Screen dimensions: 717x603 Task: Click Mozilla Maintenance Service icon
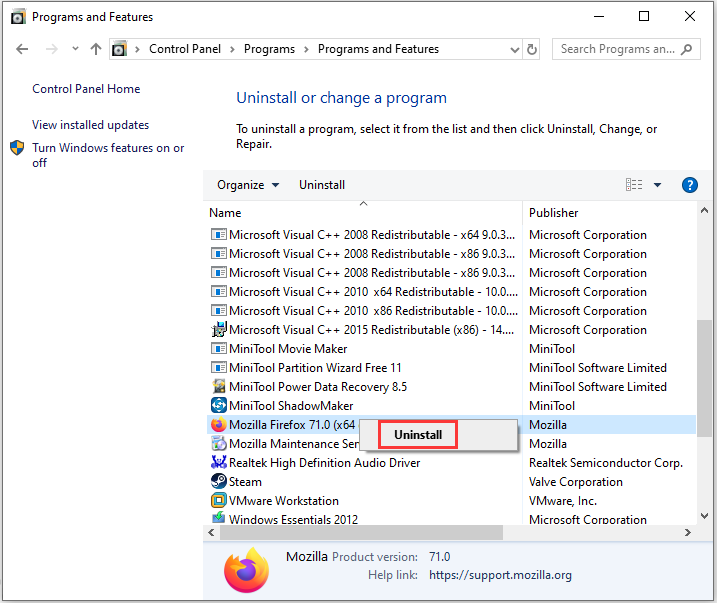click(219, 443)
